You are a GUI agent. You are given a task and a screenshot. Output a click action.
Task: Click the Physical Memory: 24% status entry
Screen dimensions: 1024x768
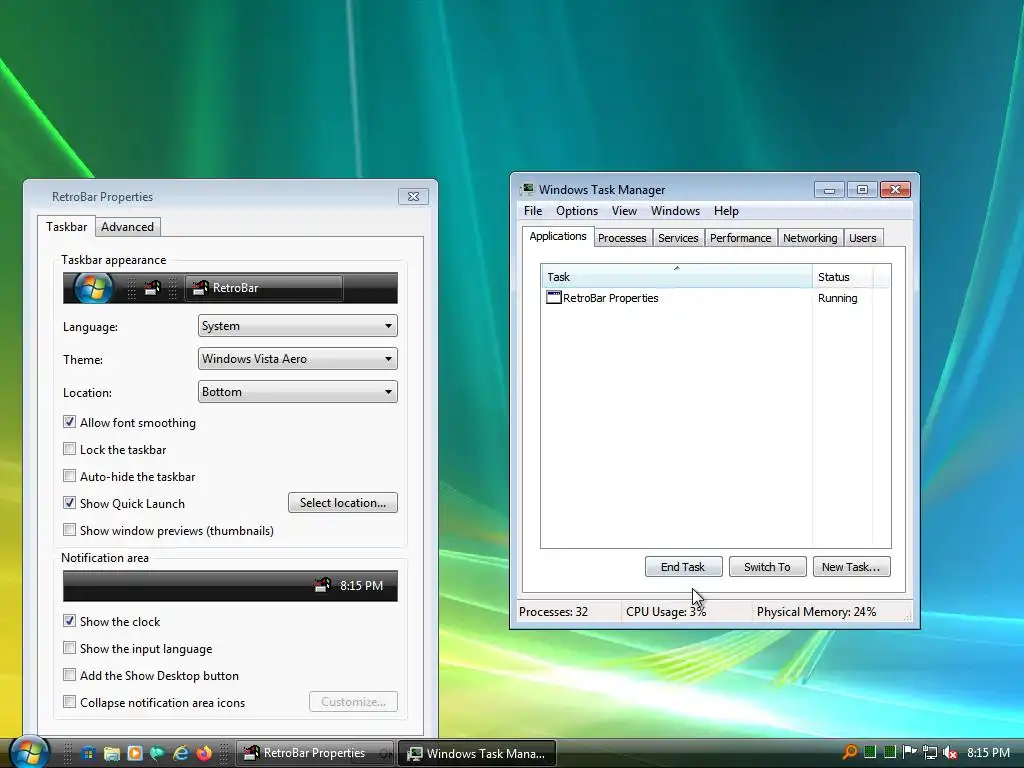816,612
